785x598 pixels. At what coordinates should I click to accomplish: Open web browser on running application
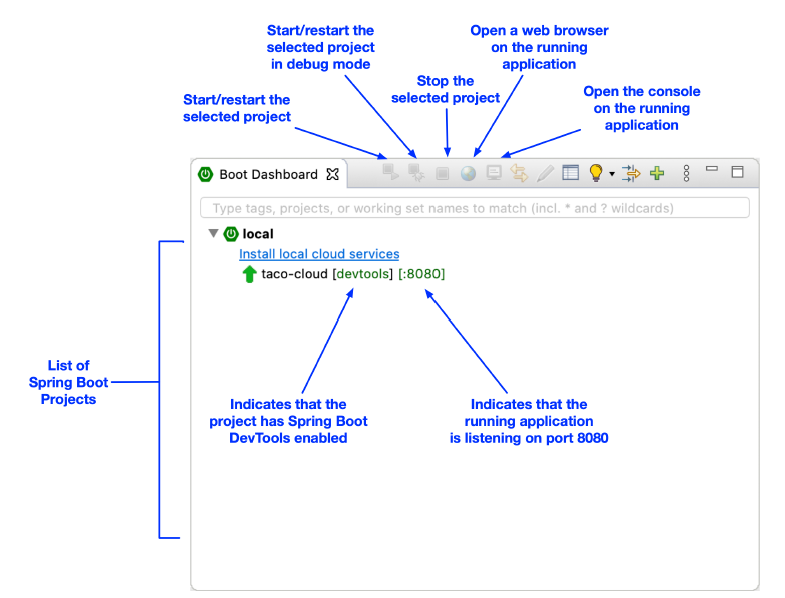[x=468, y=174]
